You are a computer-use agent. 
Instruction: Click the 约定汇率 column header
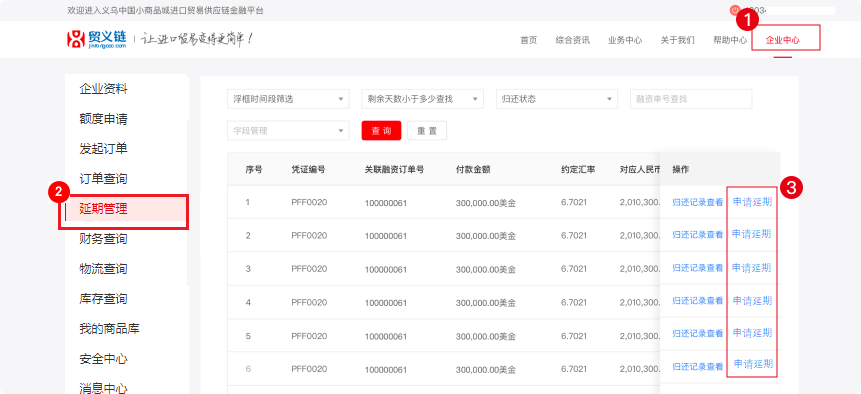(x=578, y=170)
